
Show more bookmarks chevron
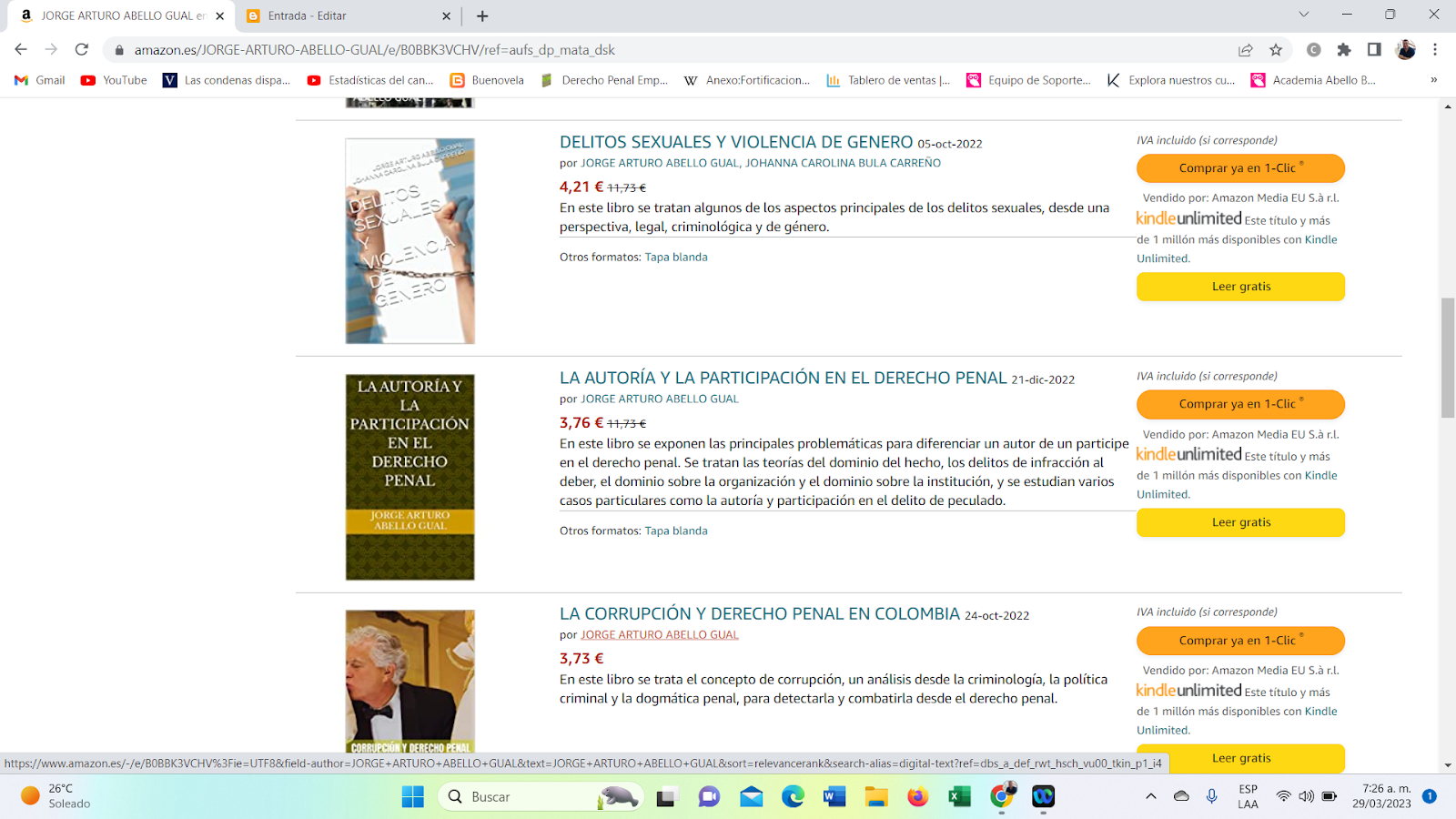tap(1433, 80)
